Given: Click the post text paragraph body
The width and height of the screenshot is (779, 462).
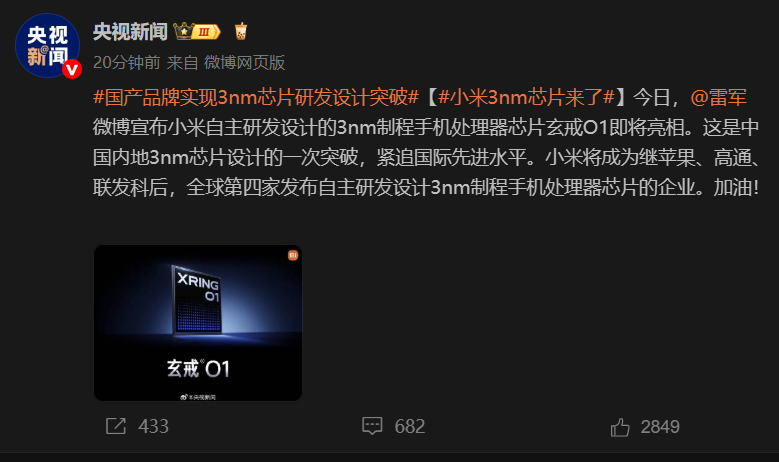Looking at the screenshot, I should 426,143.
